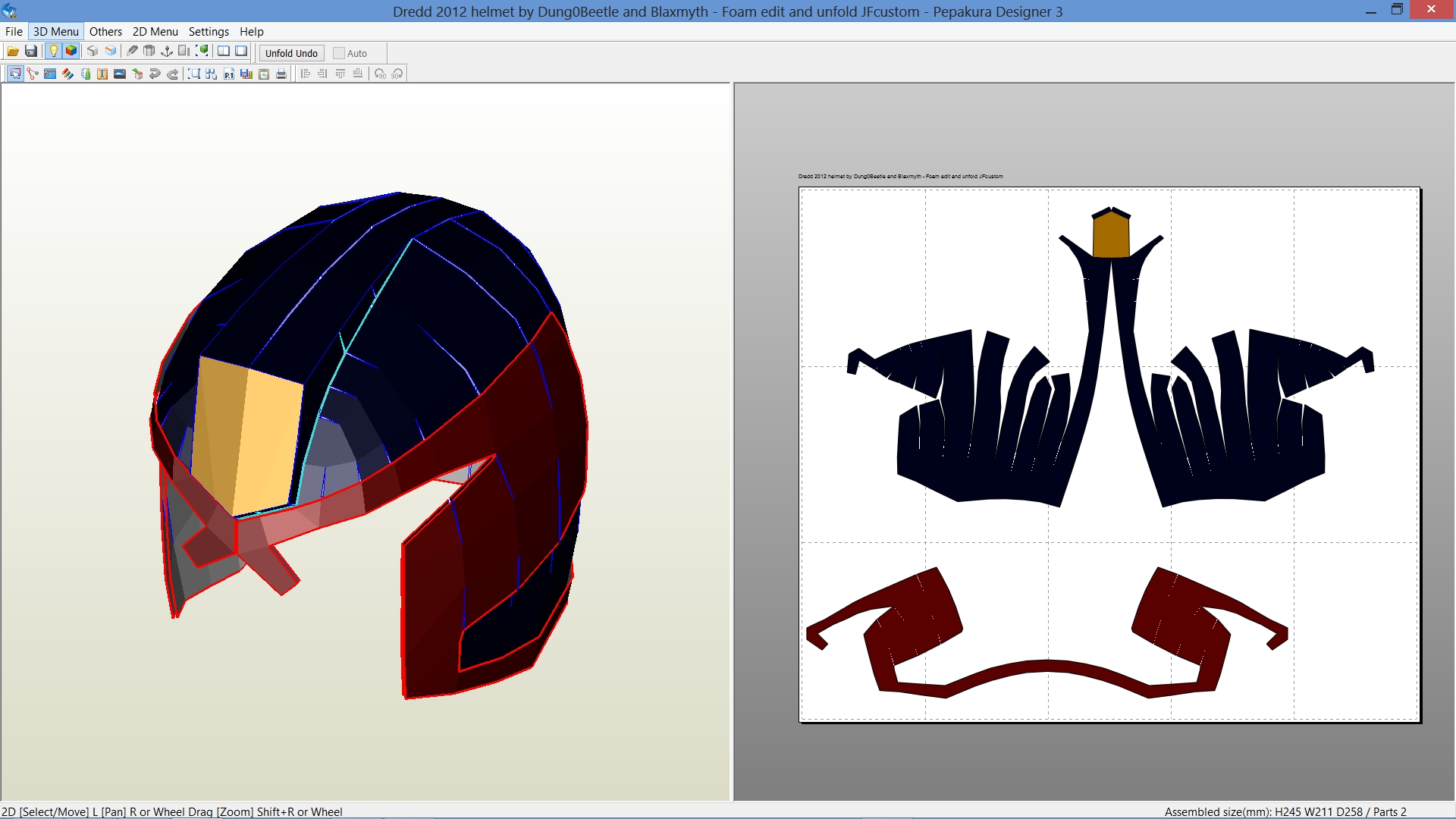Open the Help menu
The height and width of the screenshot is (819, 1456).
[250, 31]
